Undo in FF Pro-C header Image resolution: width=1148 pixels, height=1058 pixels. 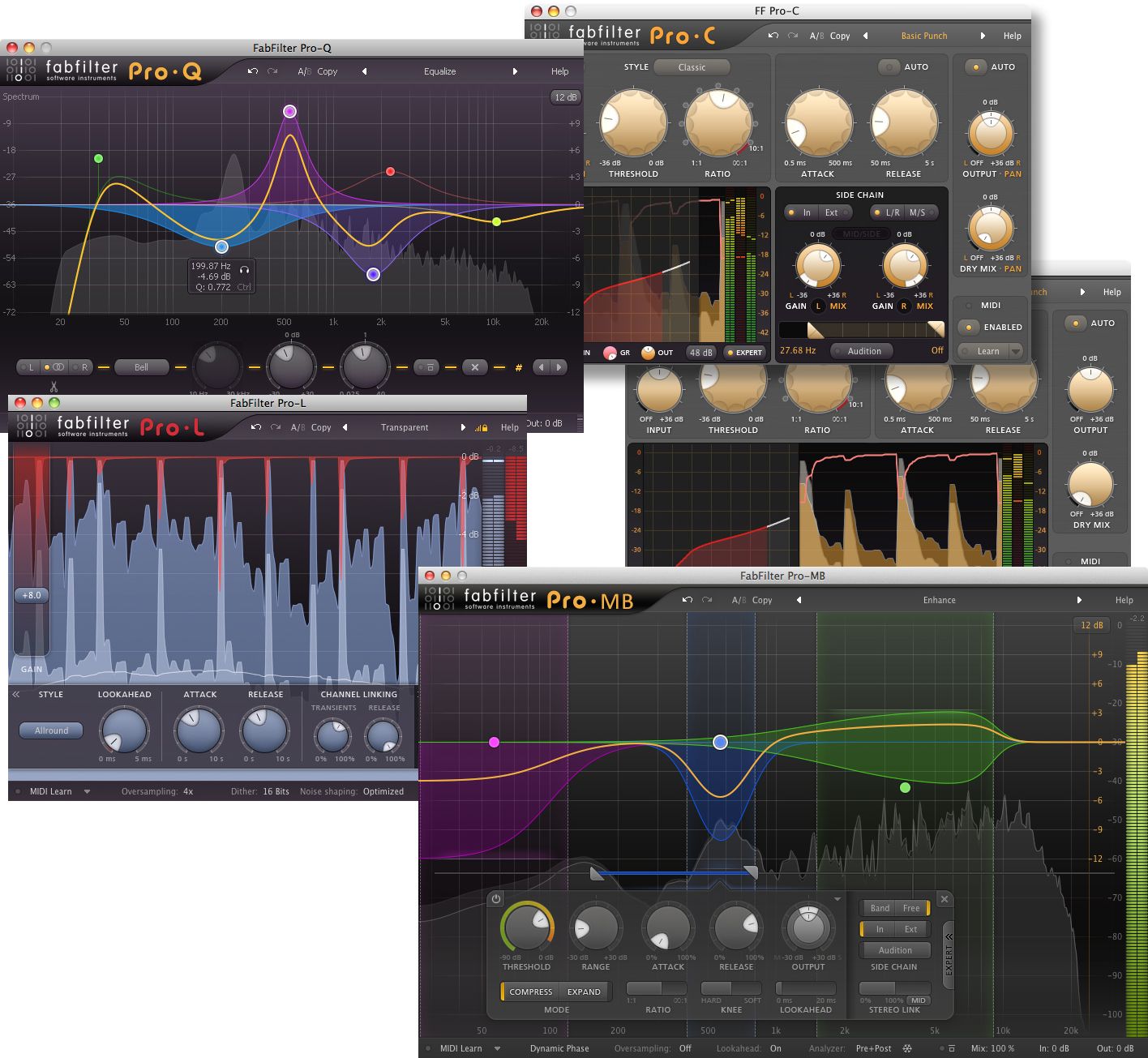[x=773, y=36]
